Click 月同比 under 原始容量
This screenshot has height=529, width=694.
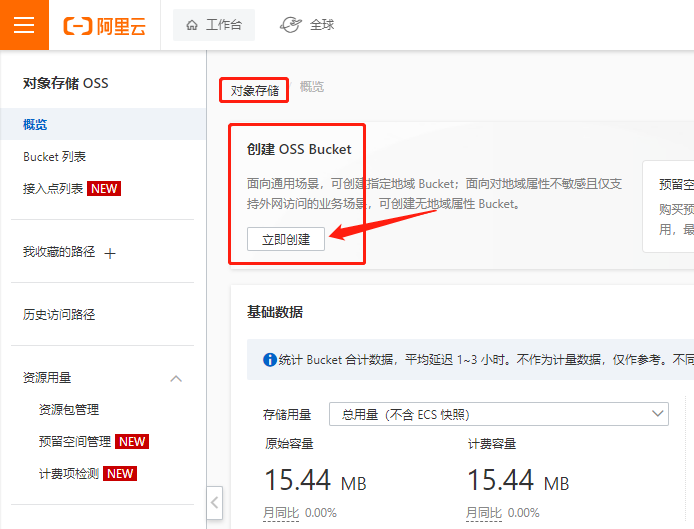[281, 513]
